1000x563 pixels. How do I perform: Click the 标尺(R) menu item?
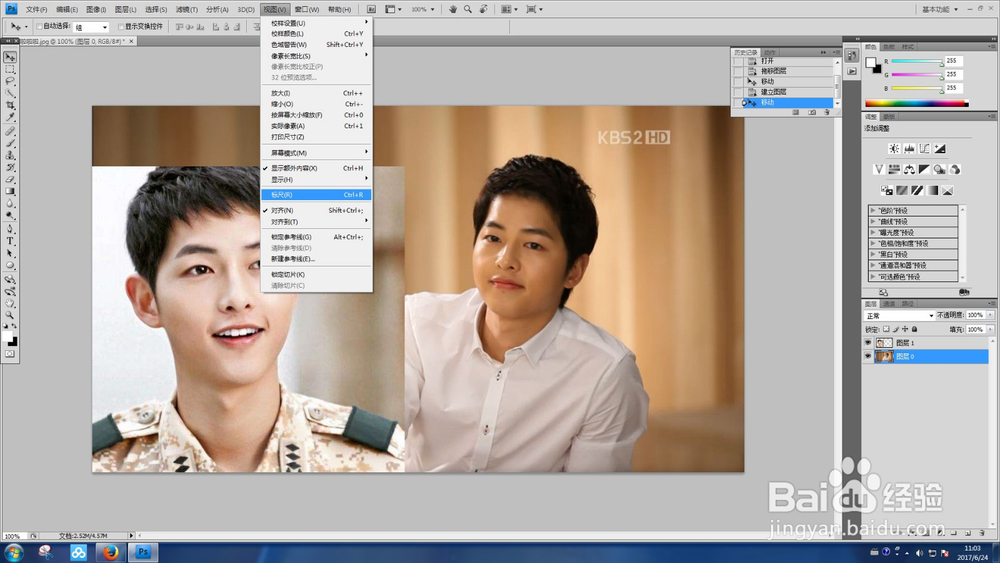316,194
